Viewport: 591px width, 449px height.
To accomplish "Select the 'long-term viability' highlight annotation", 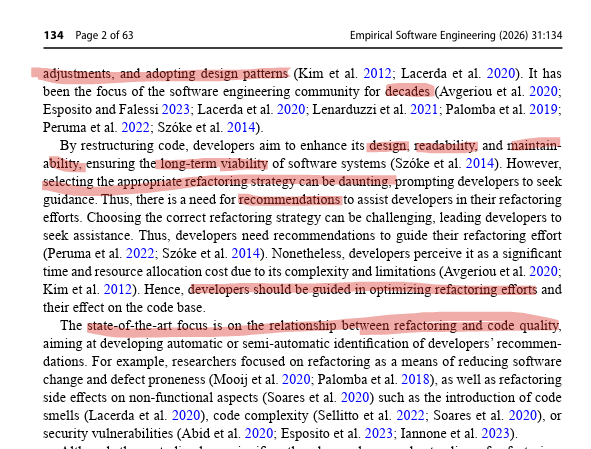I will pyautogui.click(x=214, y=164).
